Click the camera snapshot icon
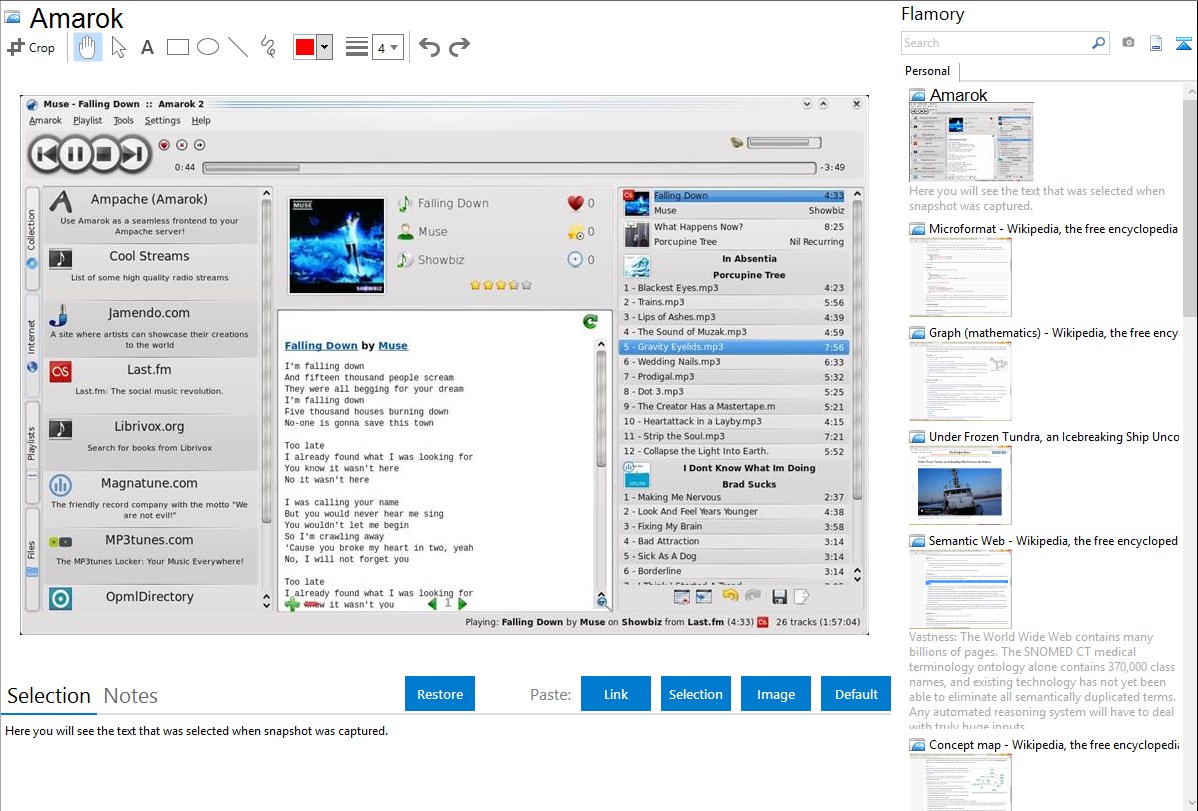Viewport: 1198px width, 811px height. click(1128, 43)
